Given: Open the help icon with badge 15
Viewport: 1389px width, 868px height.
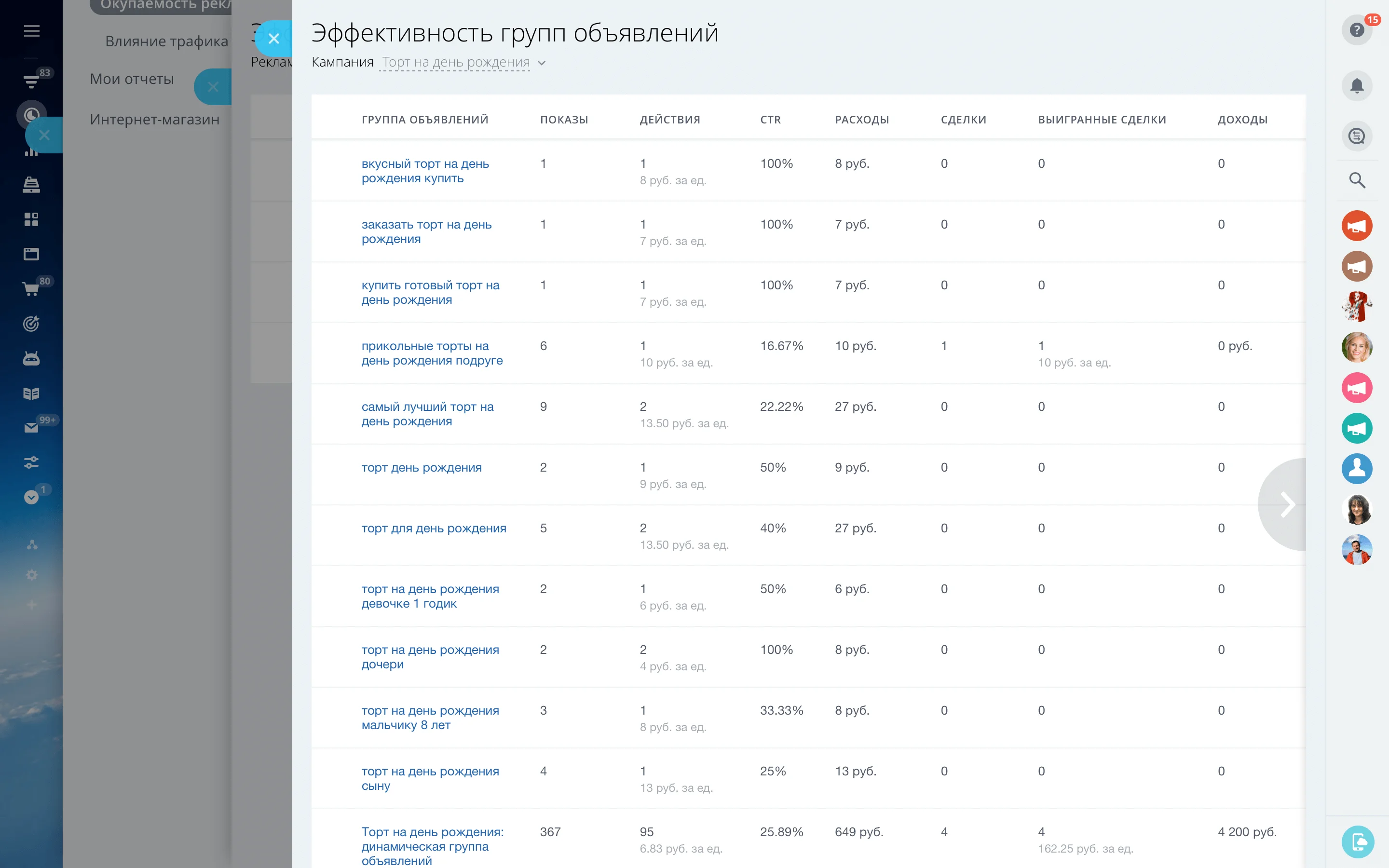Looking at the screenshot, I should point(1357,30).
